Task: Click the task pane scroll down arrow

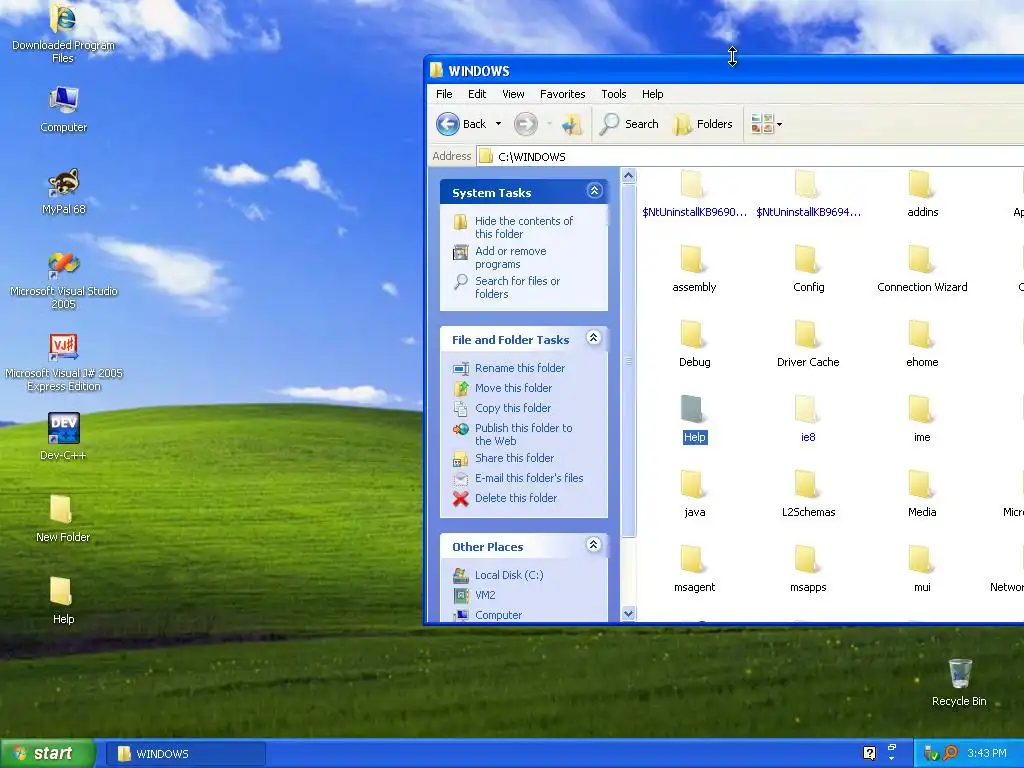Action: [x=628, y=613]
